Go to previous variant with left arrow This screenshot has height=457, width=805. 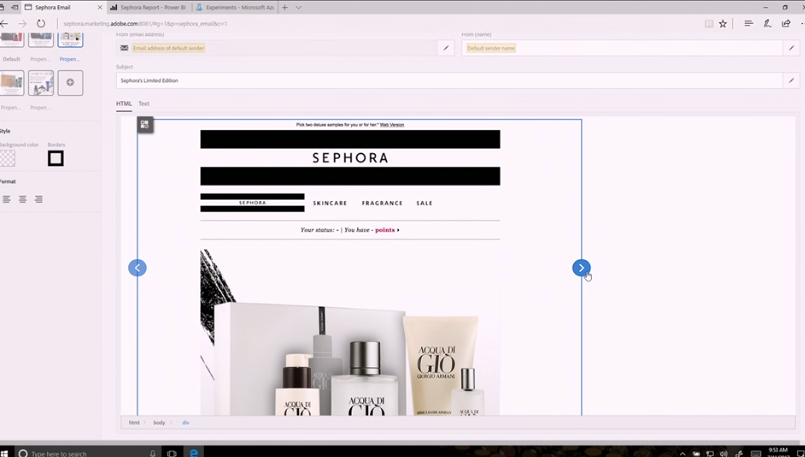[x=137, y=268]
